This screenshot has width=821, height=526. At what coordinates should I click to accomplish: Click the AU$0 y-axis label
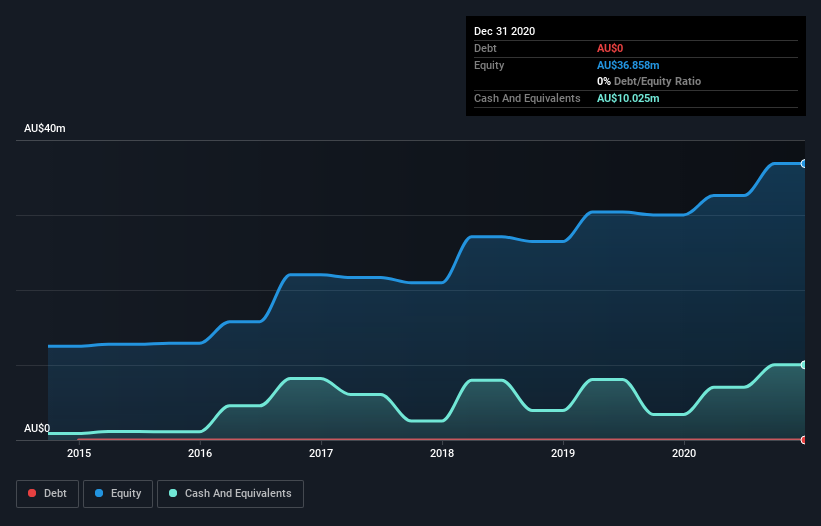click(x=37, y=428)
